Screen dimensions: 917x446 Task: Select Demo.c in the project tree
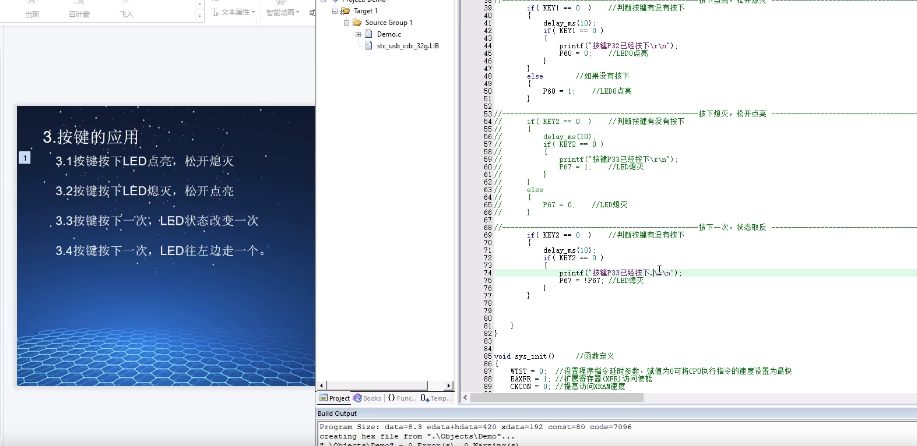[389, 34]
